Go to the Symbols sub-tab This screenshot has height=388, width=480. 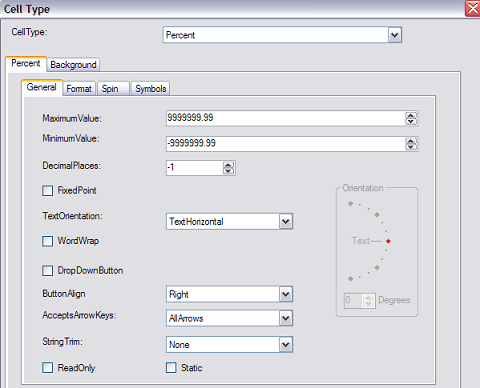point(151,89)
